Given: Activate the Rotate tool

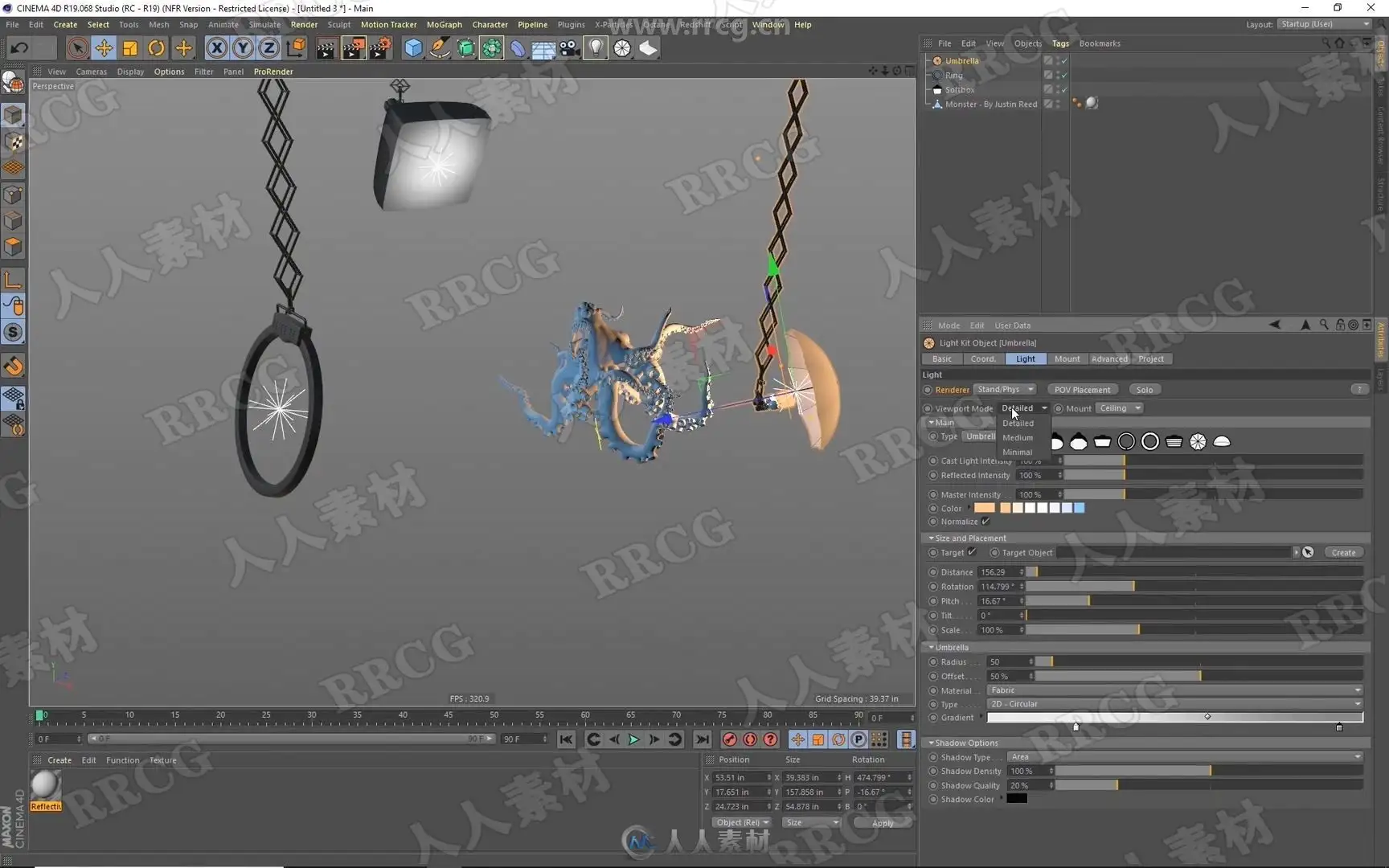Looking at the screenshot, I should pos(156,48).
